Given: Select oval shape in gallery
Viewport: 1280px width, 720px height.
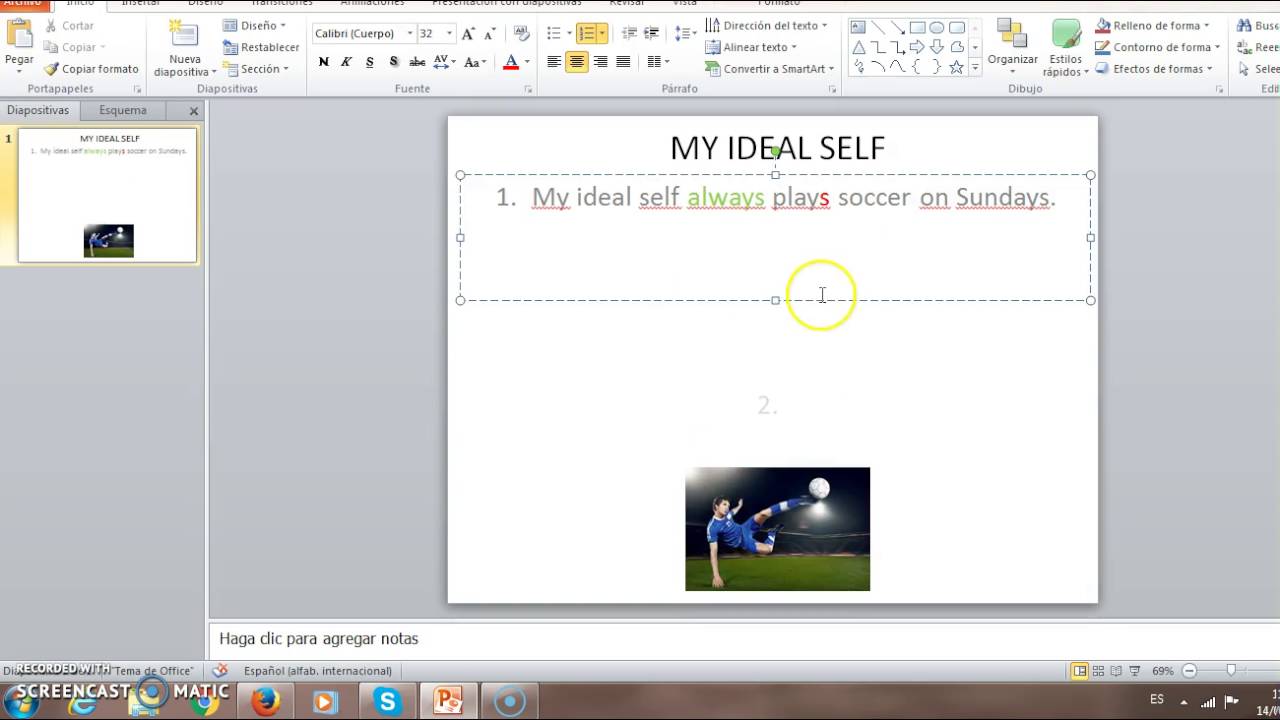Looking at the screenshot, I should pos(937,27).
